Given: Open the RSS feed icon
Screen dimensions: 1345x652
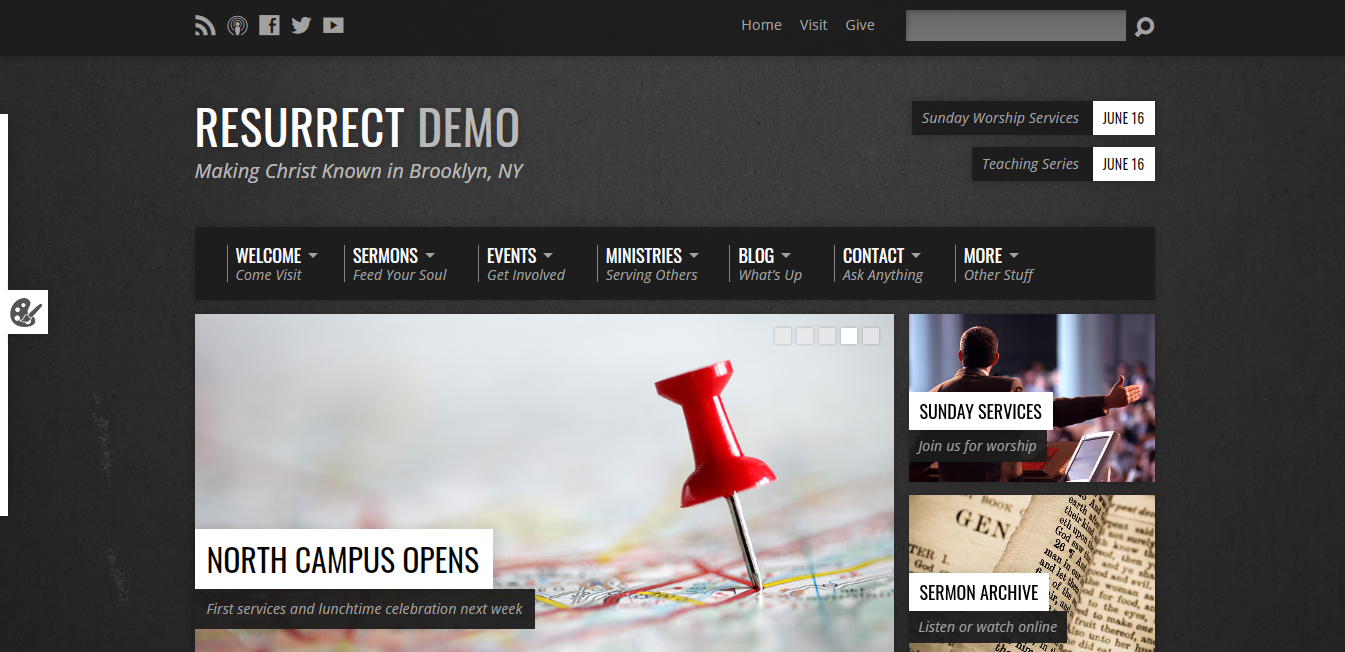Looking at the screenshot, I should [205, 26].
